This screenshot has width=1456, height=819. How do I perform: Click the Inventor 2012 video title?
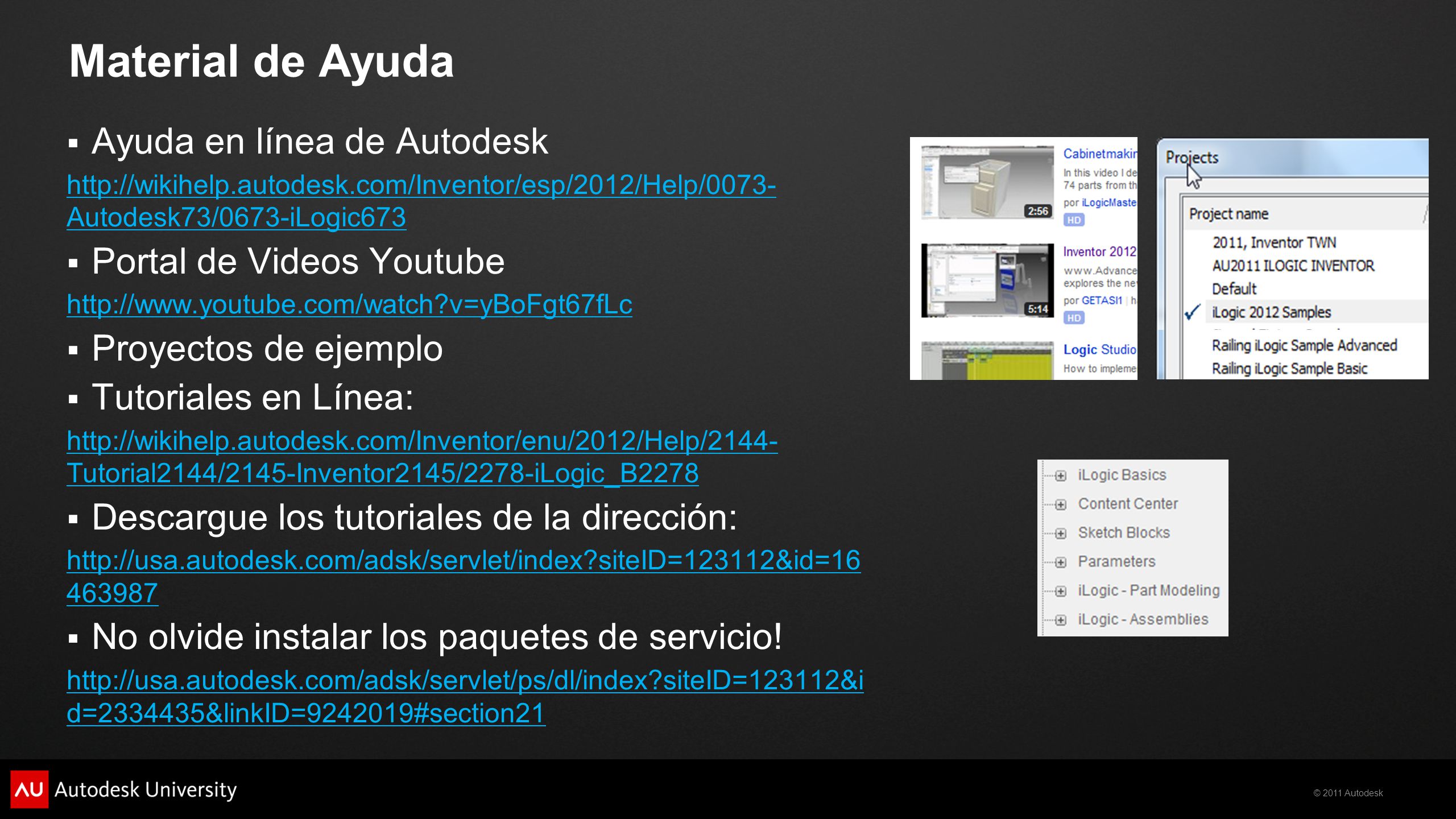click(1100, 251)
